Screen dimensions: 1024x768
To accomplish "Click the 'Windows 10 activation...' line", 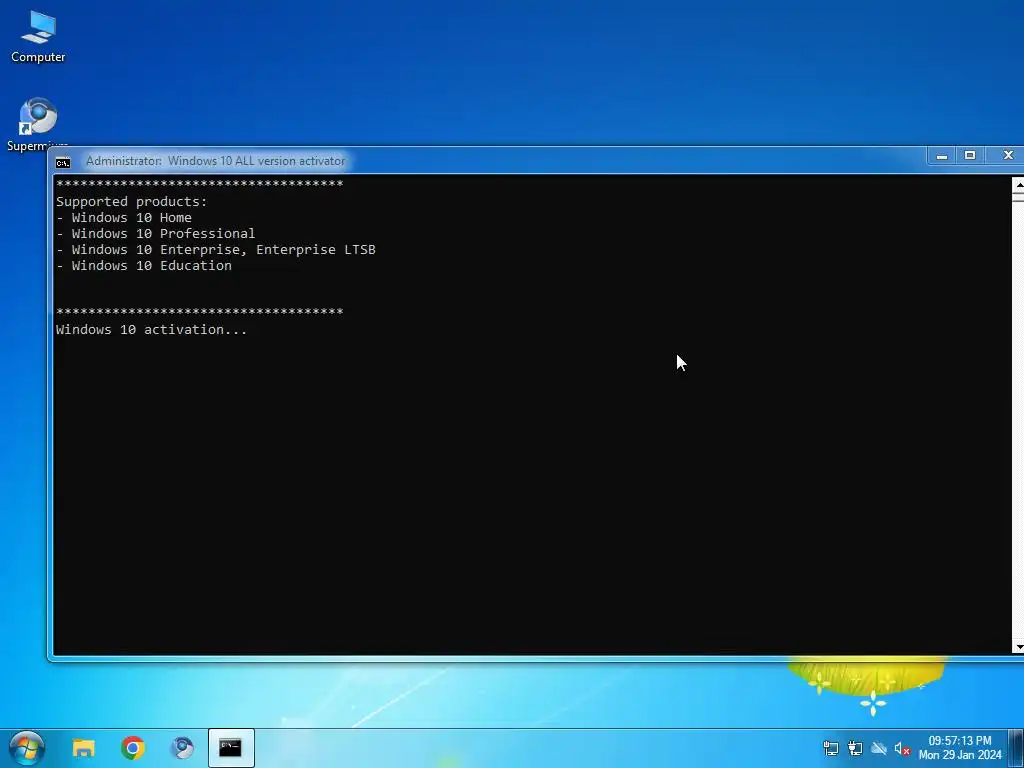I will (152, 330).
